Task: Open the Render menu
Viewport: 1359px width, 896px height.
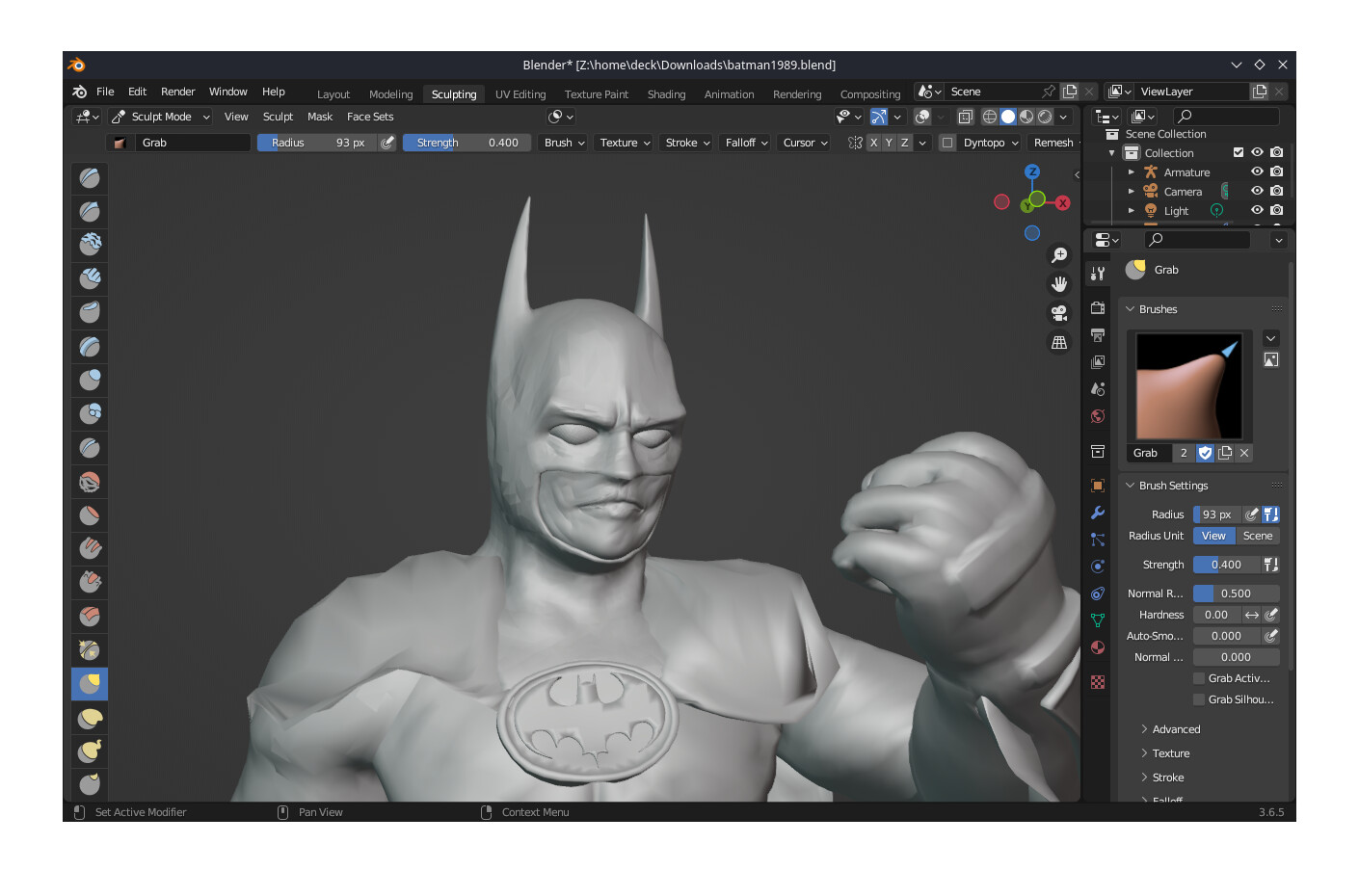Action: coord(177,92)
